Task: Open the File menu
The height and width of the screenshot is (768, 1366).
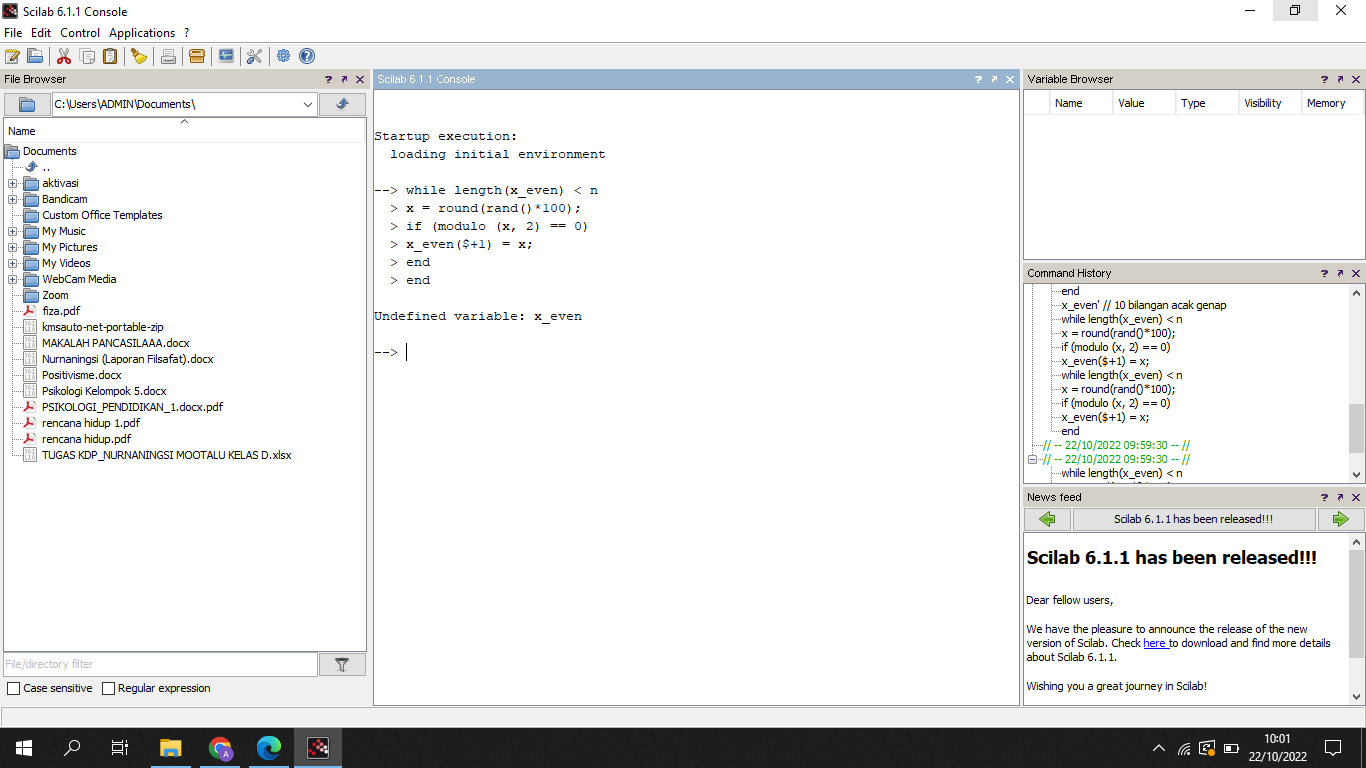Action: [13, 33]
